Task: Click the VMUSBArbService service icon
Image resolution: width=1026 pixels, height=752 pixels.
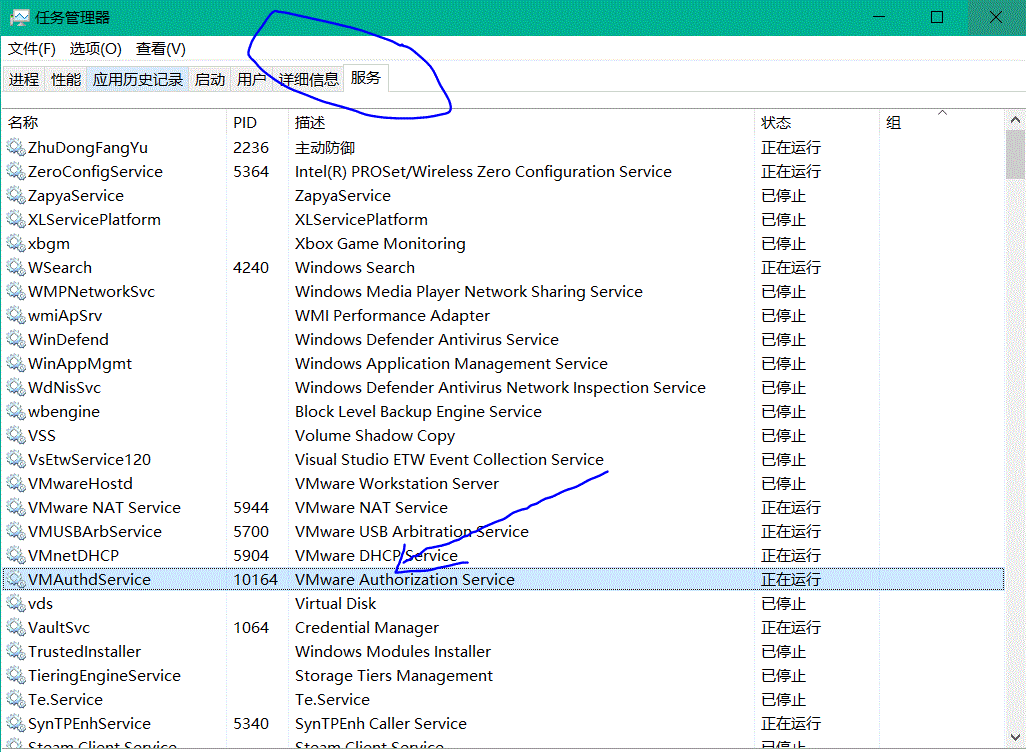Action: 16,531
